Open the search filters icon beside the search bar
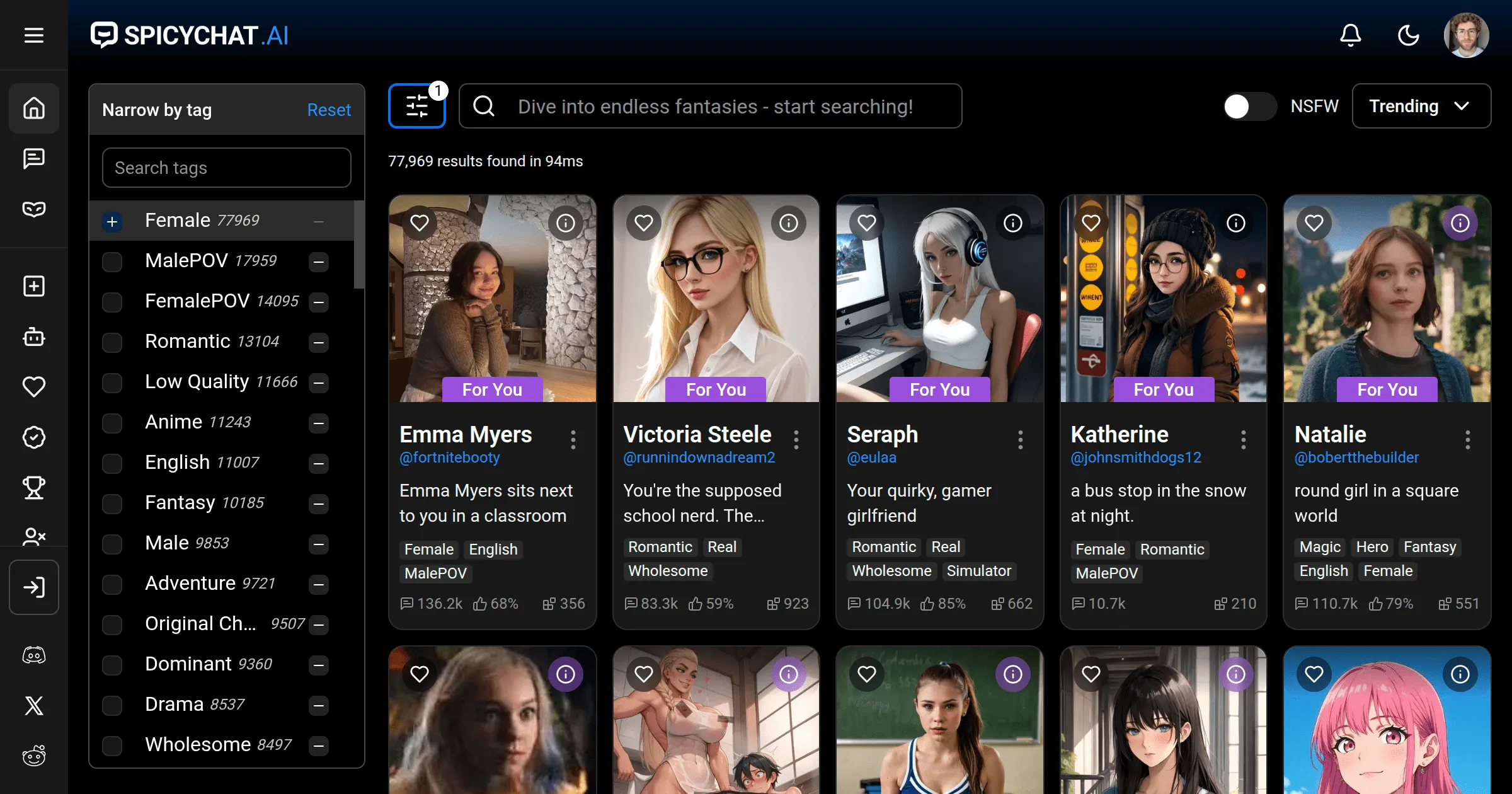The height and width of the screenshot is (794, 1512). point(416,106)
